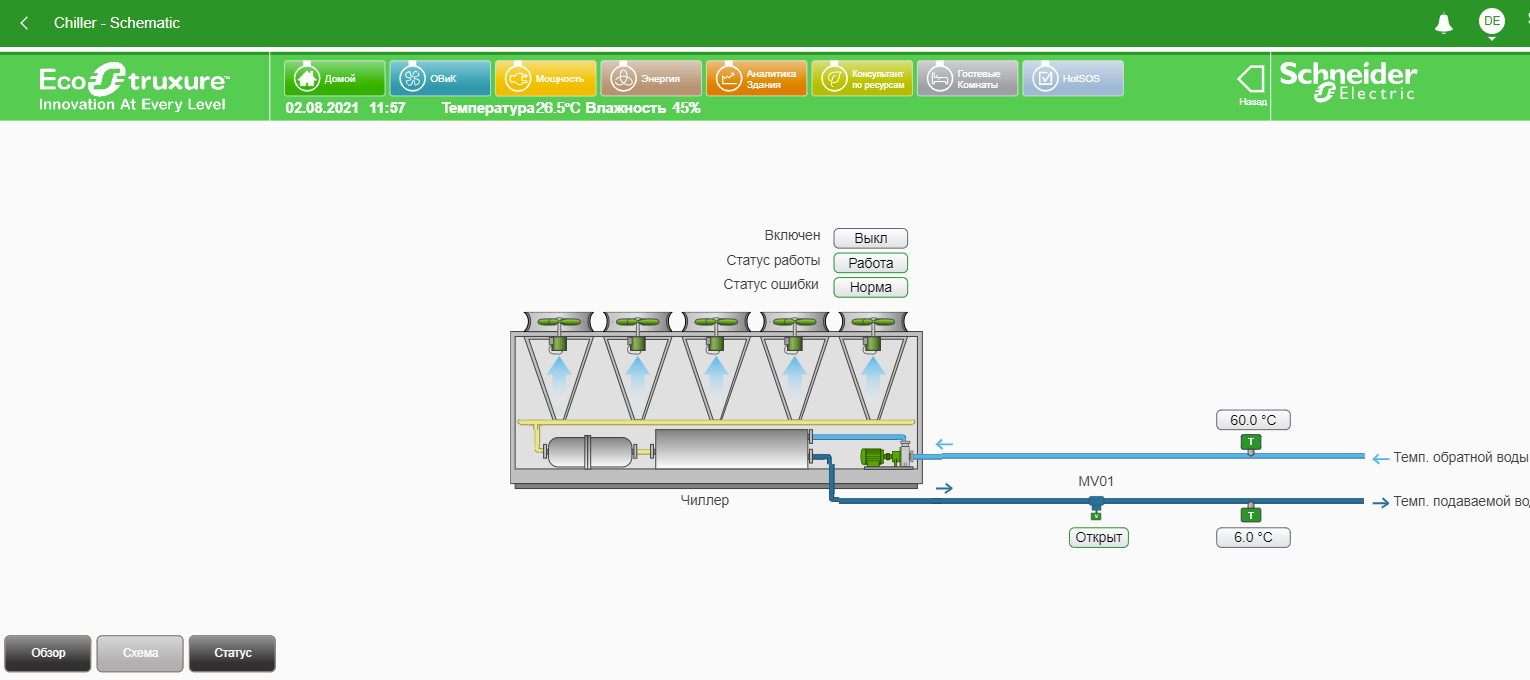Switch to the Статус tab
The width and height of the screenshot is (1530, 680).
(x=232, y=653)
